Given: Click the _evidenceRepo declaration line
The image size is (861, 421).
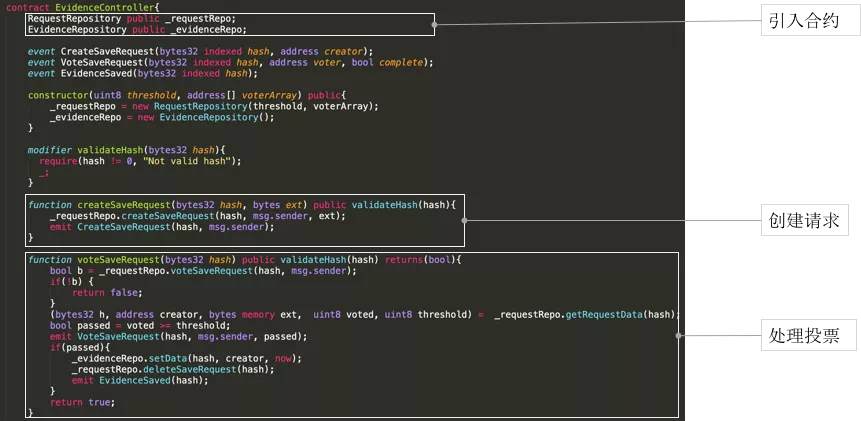Looking at the screenshot, I should [137, 30].
